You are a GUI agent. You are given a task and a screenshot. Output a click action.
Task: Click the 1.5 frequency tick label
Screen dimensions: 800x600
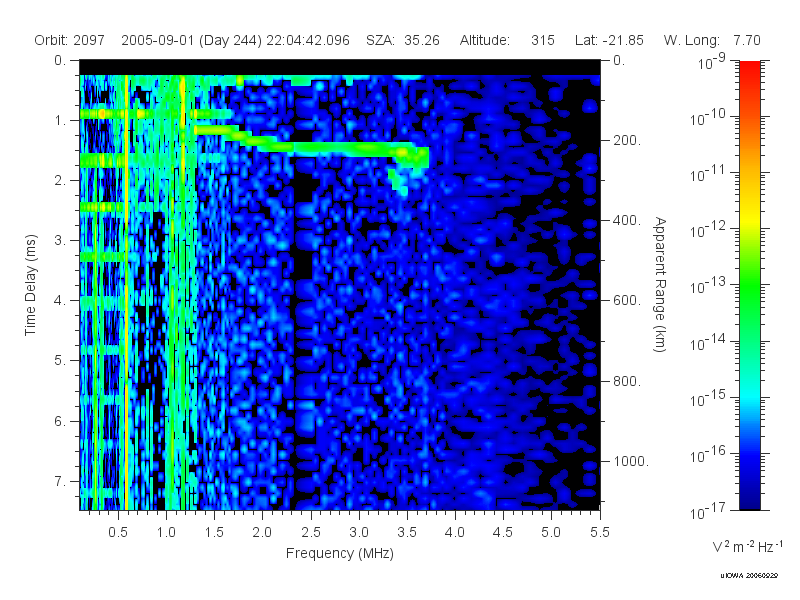click(214, 532)
